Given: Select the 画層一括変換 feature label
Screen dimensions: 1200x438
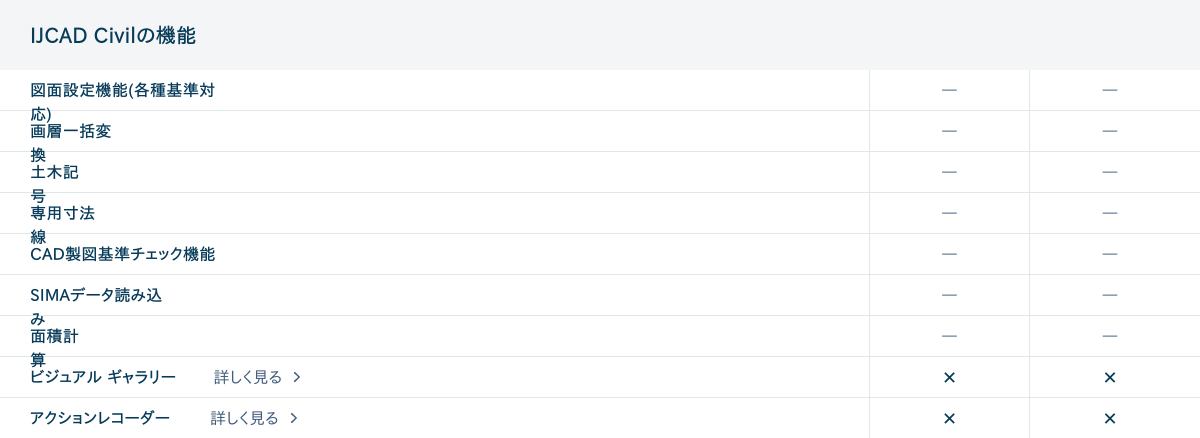Looking at the screenshot, I should [x=71, y=132].
